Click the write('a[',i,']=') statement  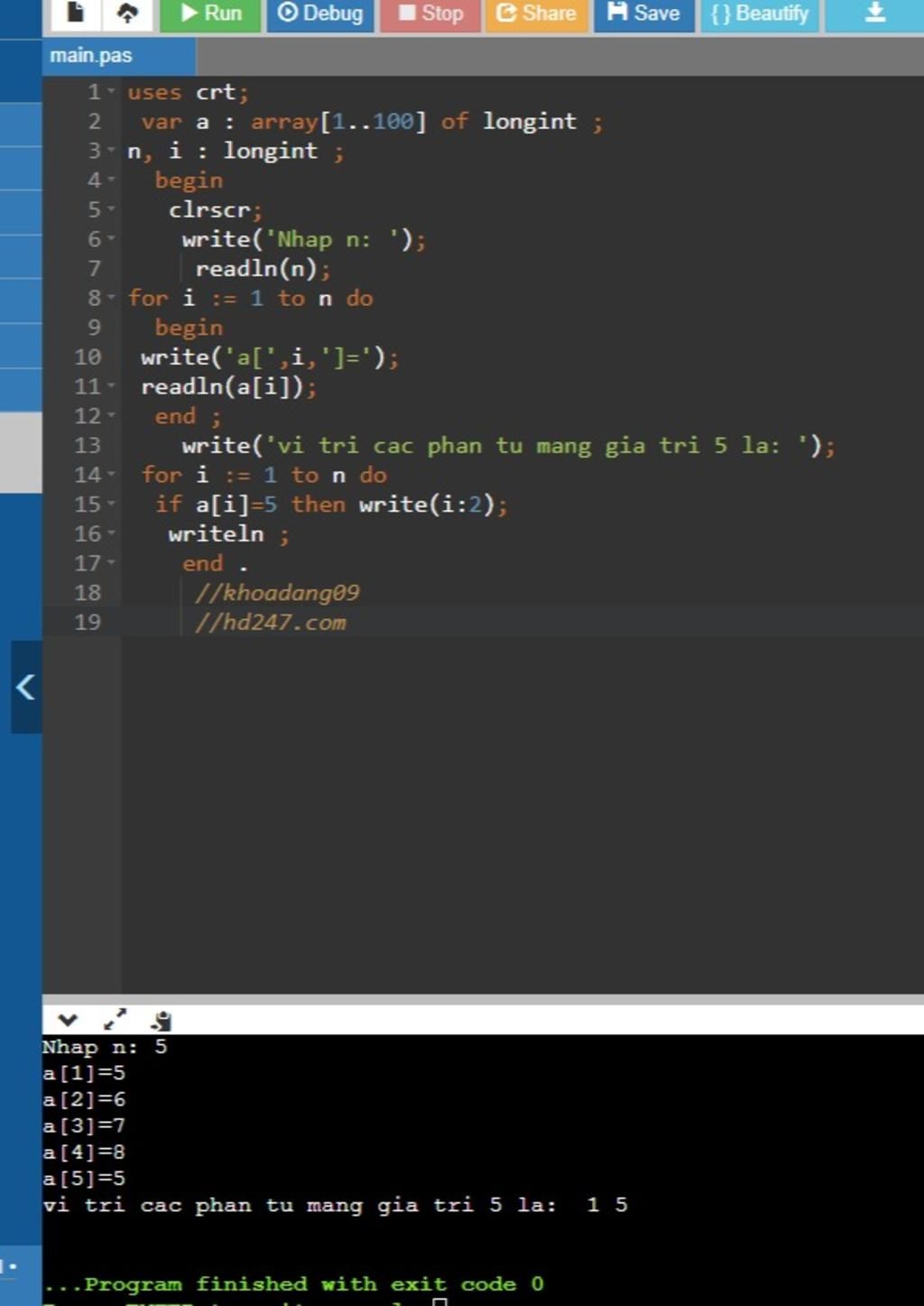tap(269, 357)
